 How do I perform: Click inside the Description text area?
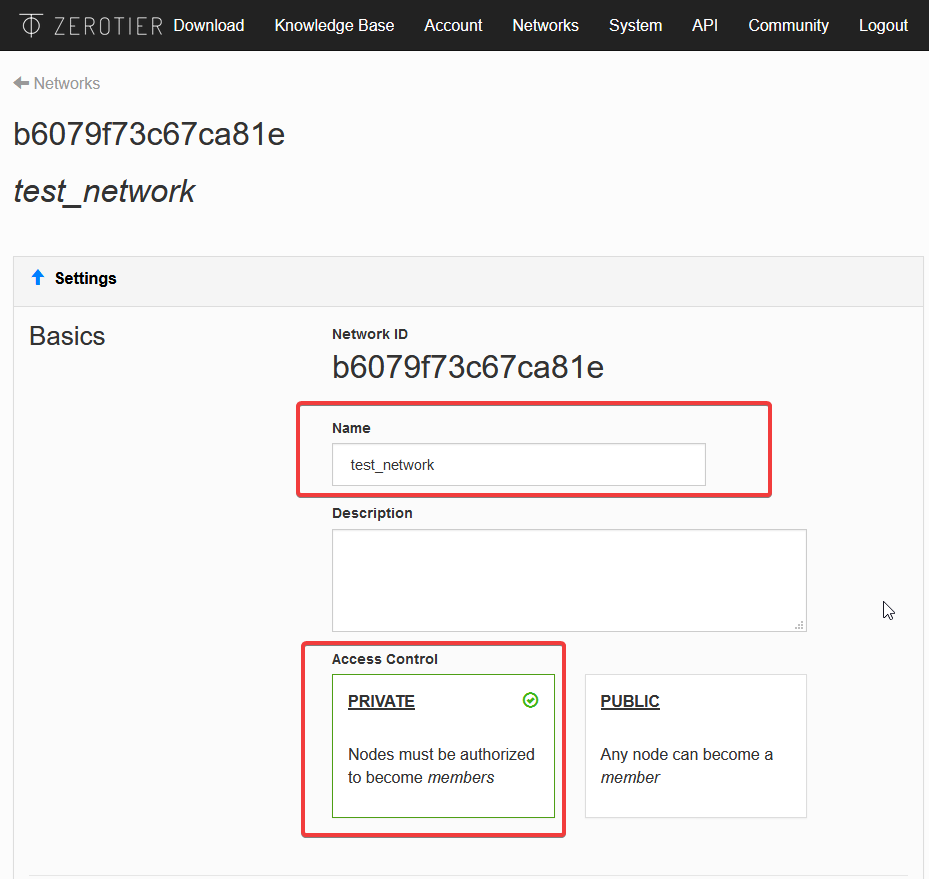tap(569, 580)
